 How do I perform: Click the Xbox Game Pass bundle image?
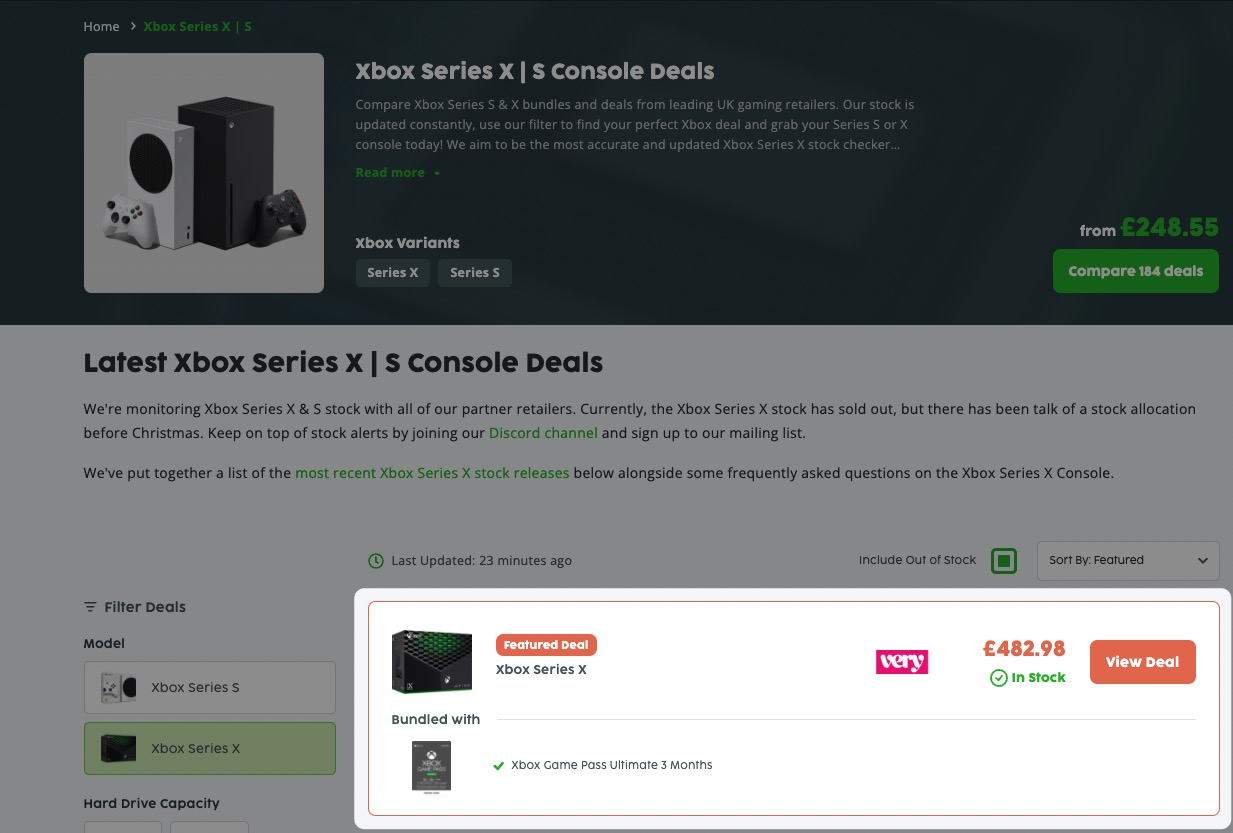point(431,767)
